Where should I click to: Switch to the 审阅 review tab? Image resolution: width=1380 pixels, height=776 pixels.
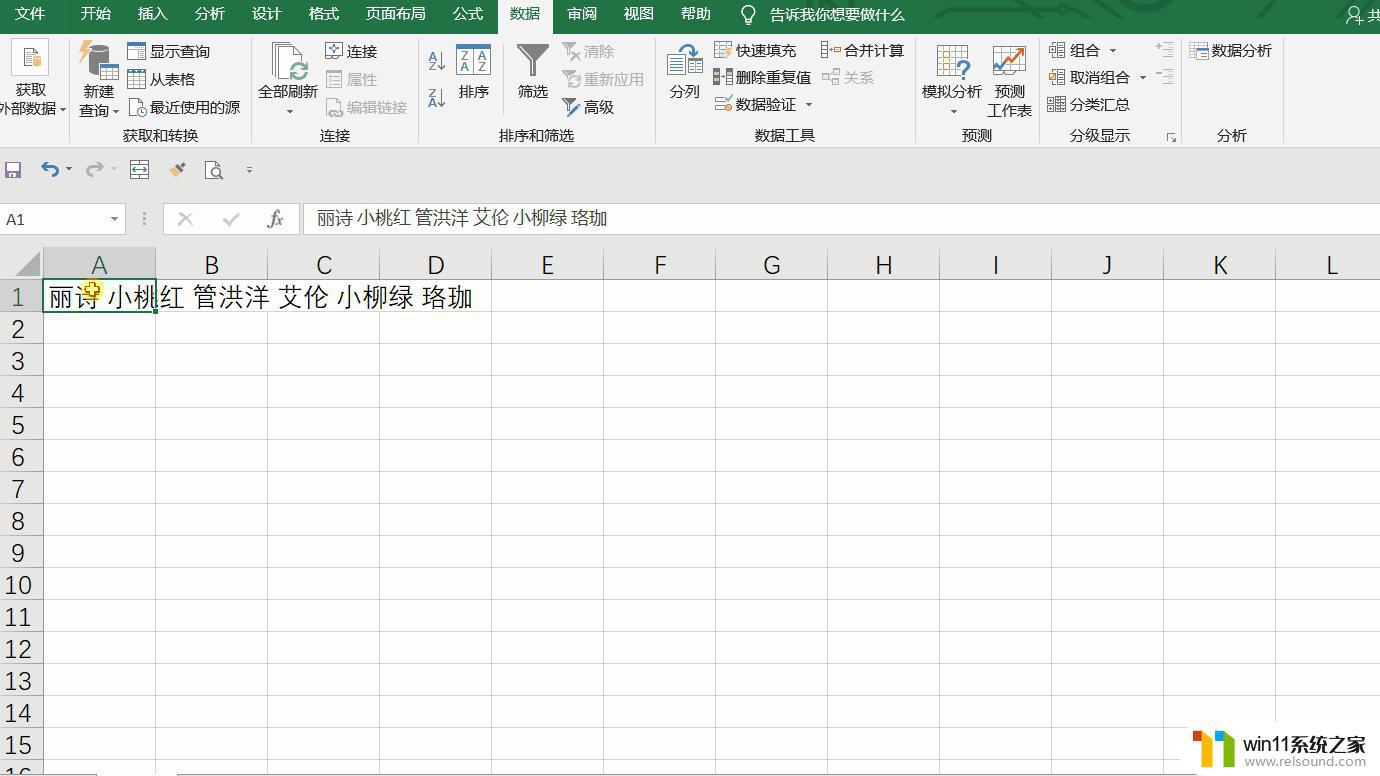pyautogui.click(x=582, y=14)
